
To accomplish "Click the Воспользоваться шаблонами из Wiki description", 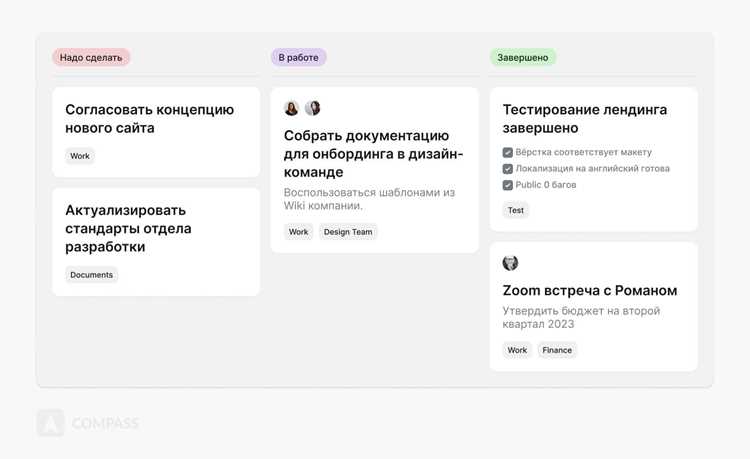I will (x=369, y=199).
